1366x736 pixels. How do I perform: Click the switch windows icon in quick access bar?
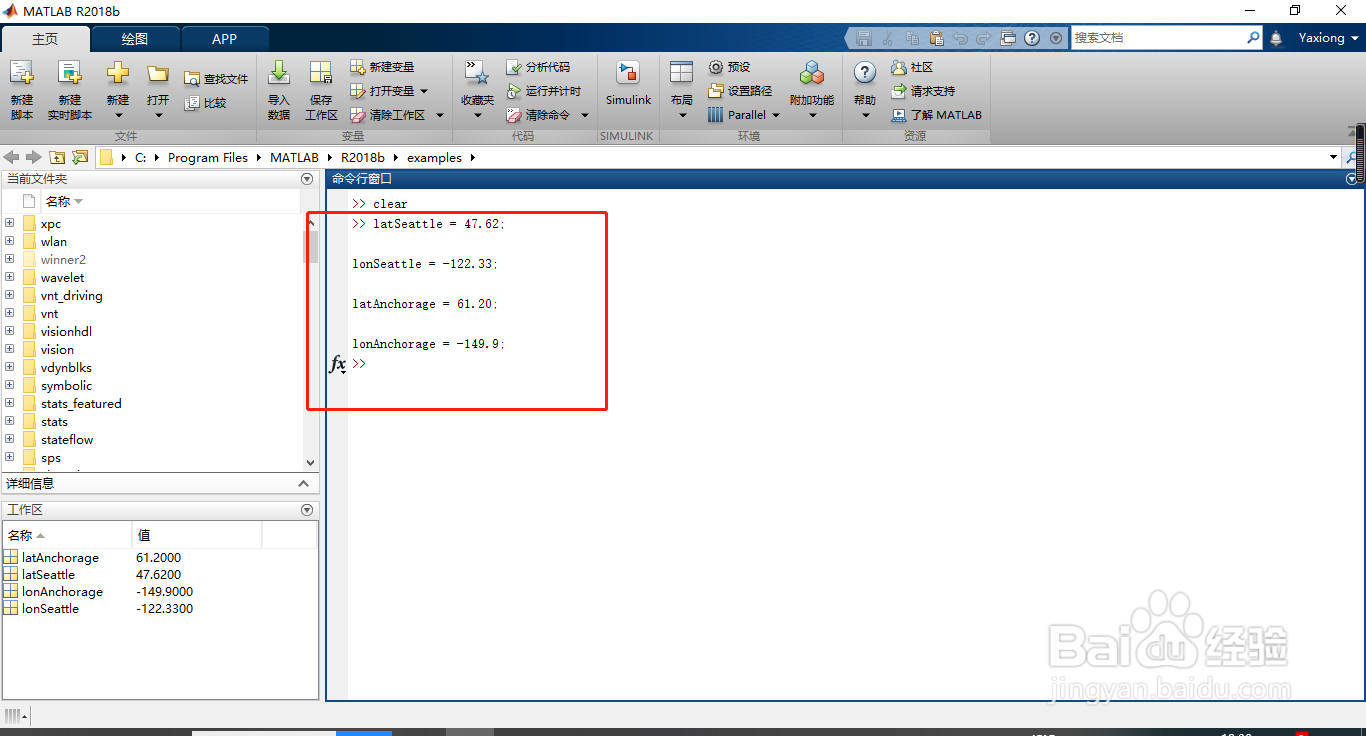point(1008,38)
